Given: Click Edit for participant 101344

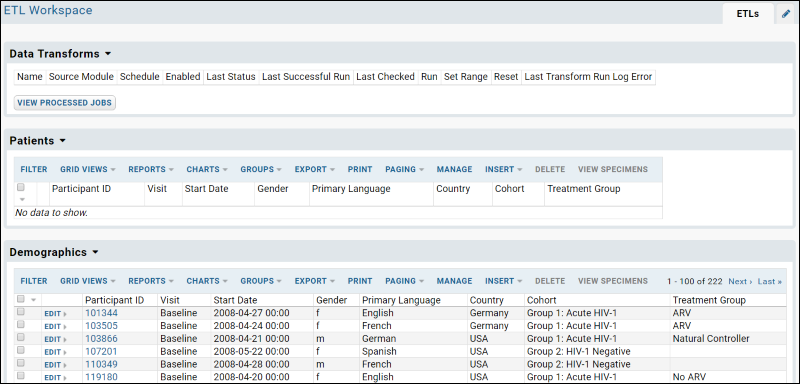Looking at the screenshot, I should click(55, 314).
